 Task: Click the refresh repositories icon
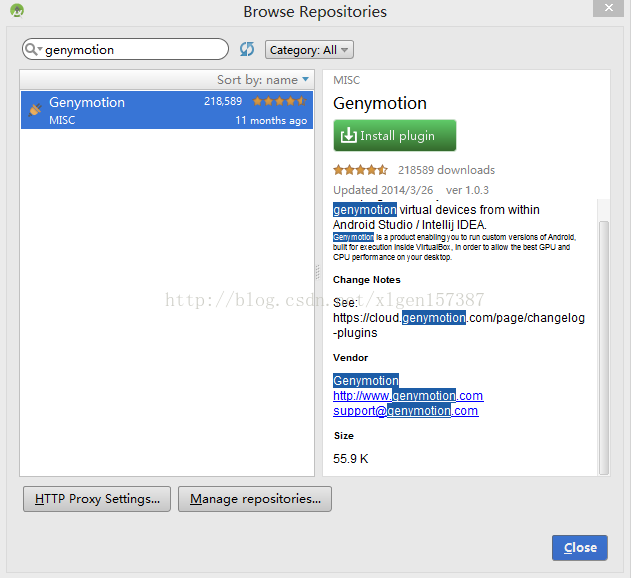[247, 49]
